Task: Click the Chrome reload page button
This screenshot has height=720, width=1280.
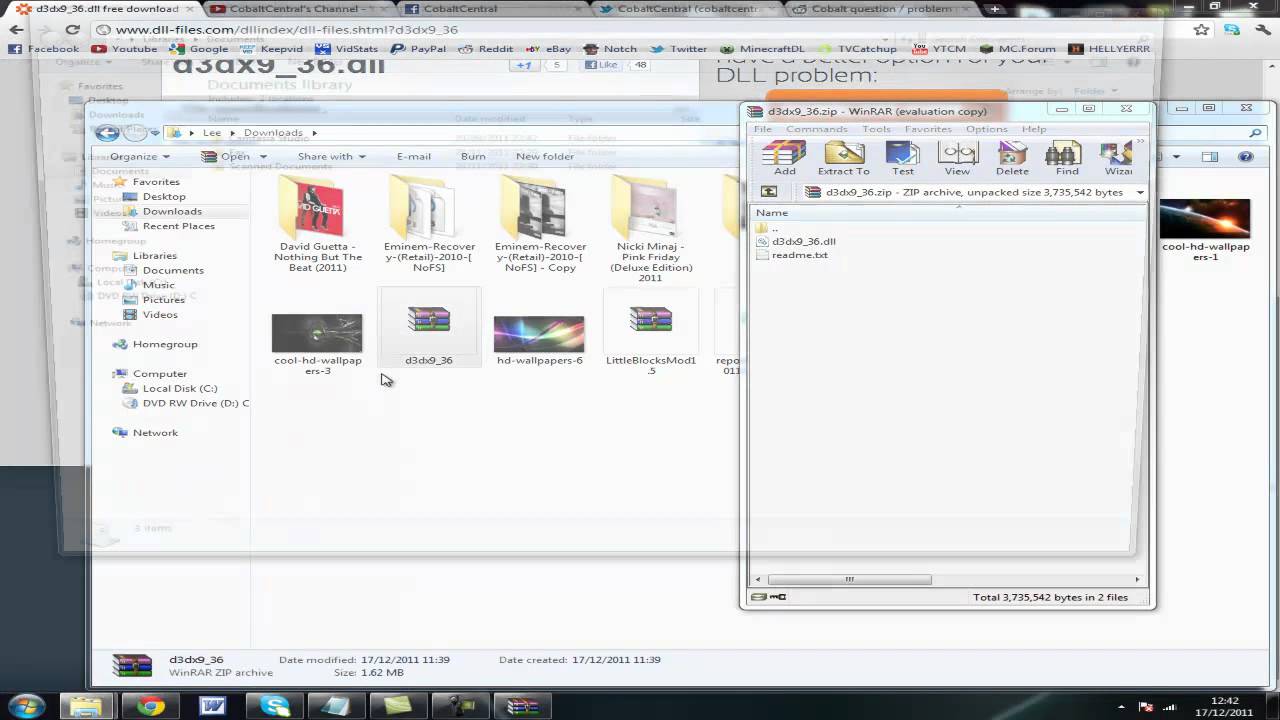Action: (x=72, y=30)
